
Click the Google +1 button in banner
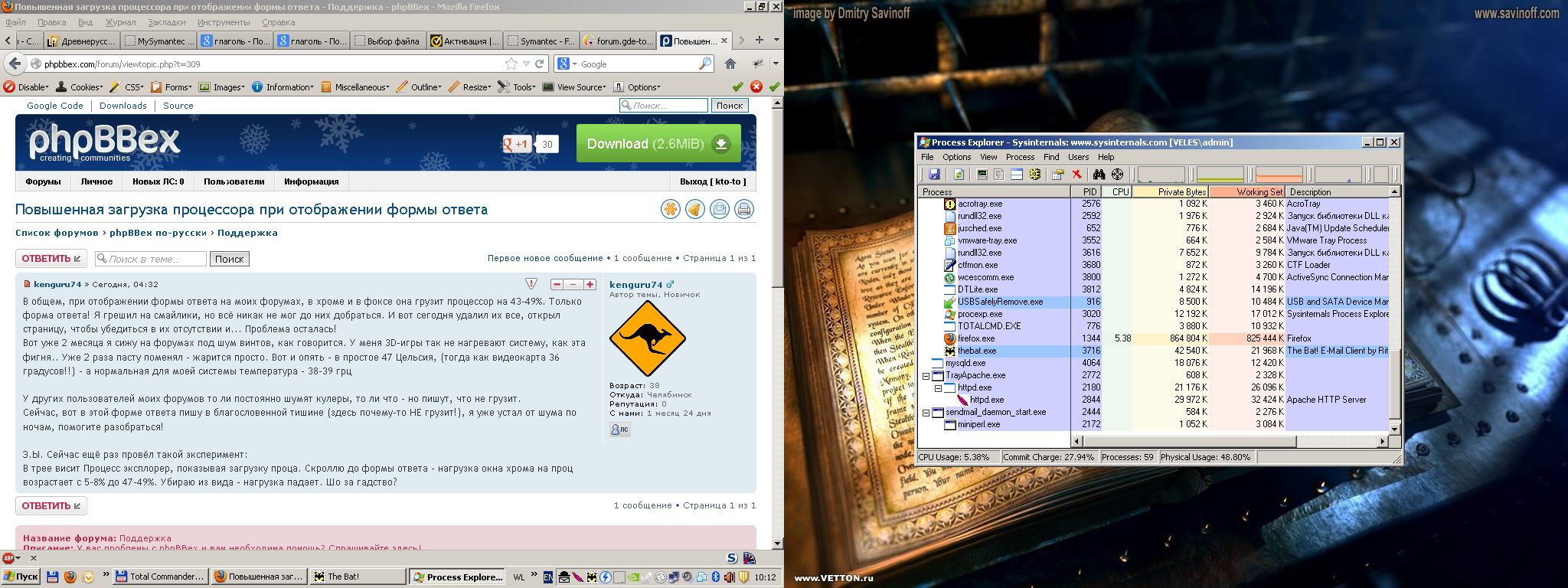point(517,144)
